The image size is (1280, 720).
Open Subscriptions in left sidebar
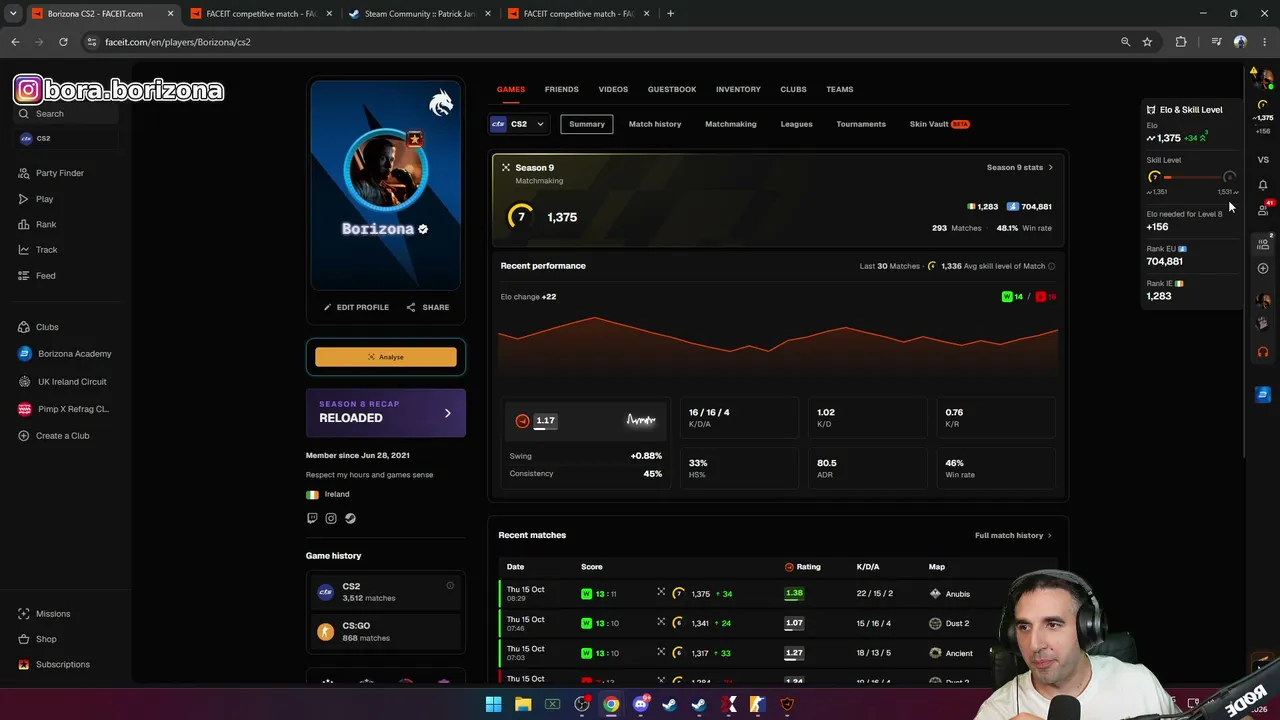pyautogui.click(x=54, y=665)
